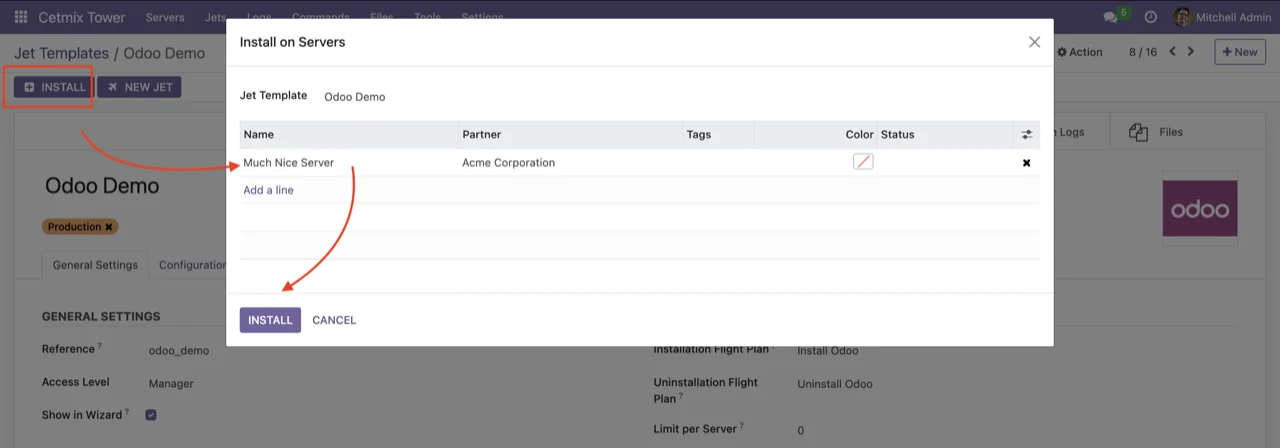Click the Limit per Server value
The image size is (1280, 448).
[x=801, y=431]
